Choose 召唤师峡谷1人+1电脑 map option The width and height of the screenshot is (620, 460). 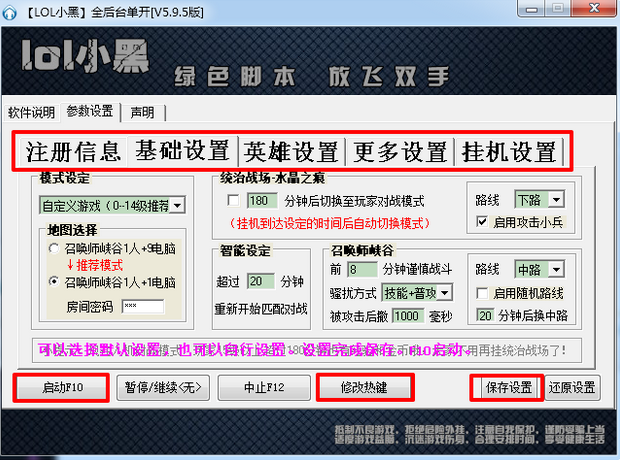point(54,282)
